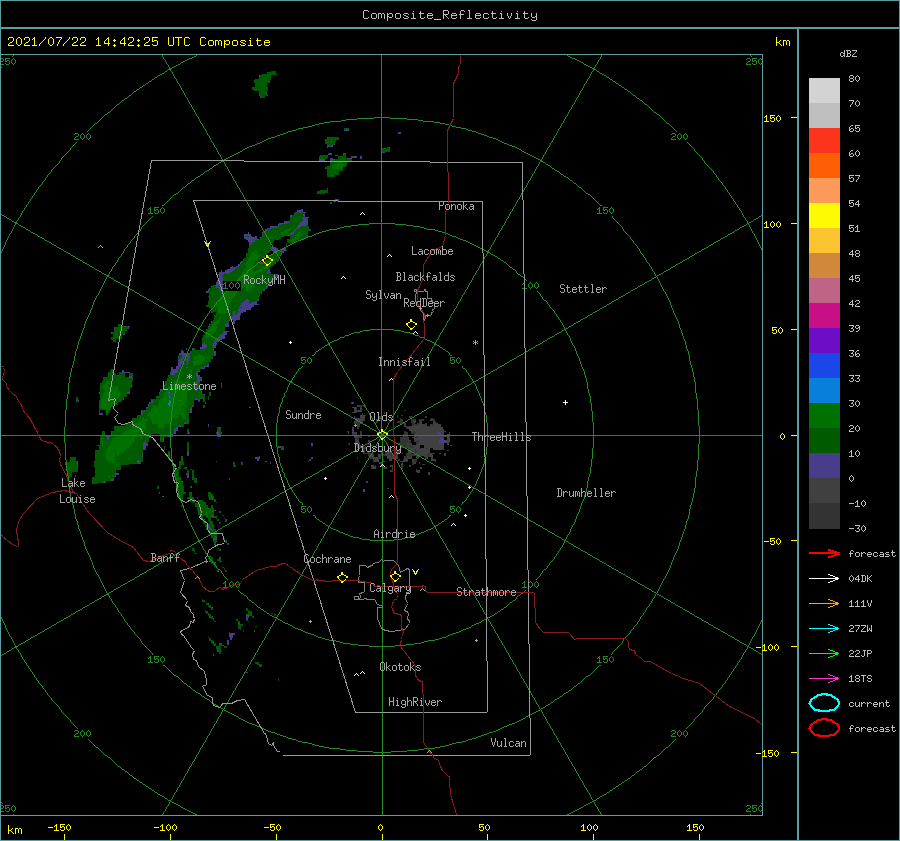The image size is (900, 841).
Task: Select the yellow 51-54 dBZ color swatch
Action: [824, 216]
